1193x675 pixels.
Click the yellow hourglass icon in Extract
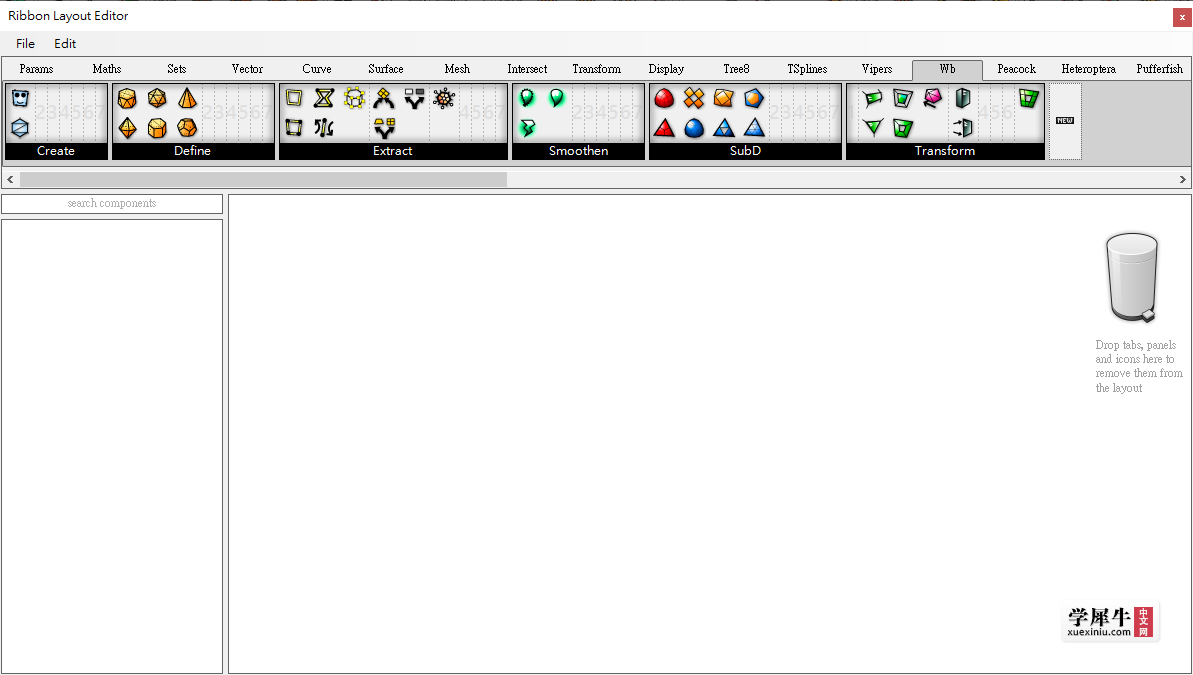click(324, 98)
